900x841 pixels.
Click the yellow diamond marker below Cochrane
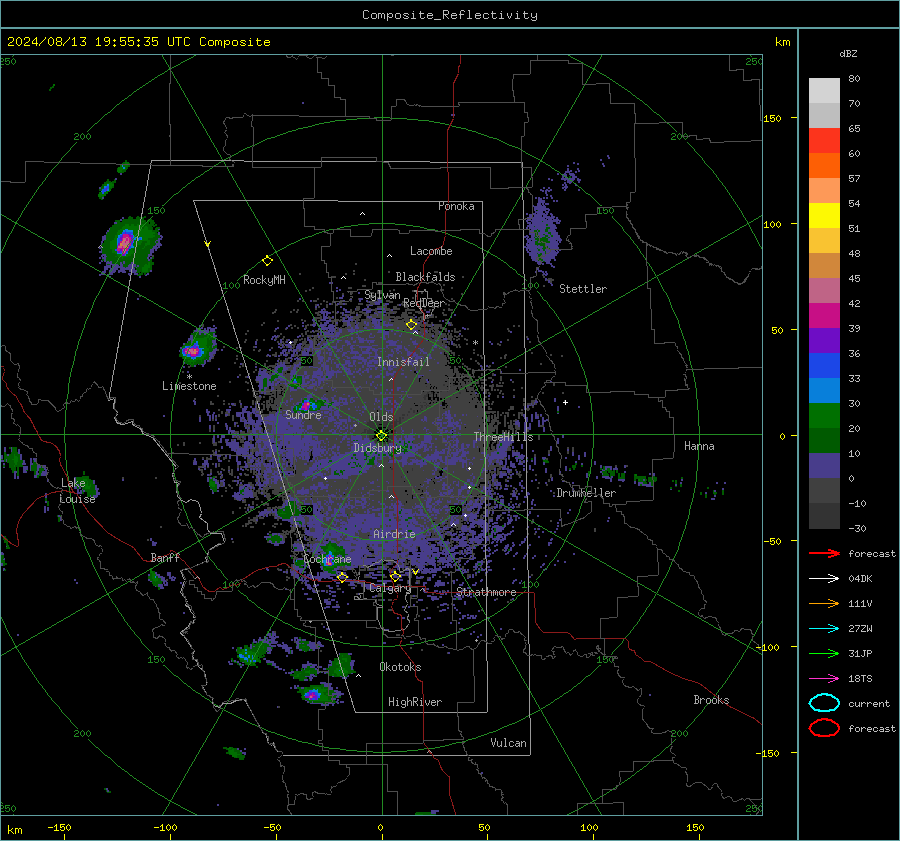342,577
